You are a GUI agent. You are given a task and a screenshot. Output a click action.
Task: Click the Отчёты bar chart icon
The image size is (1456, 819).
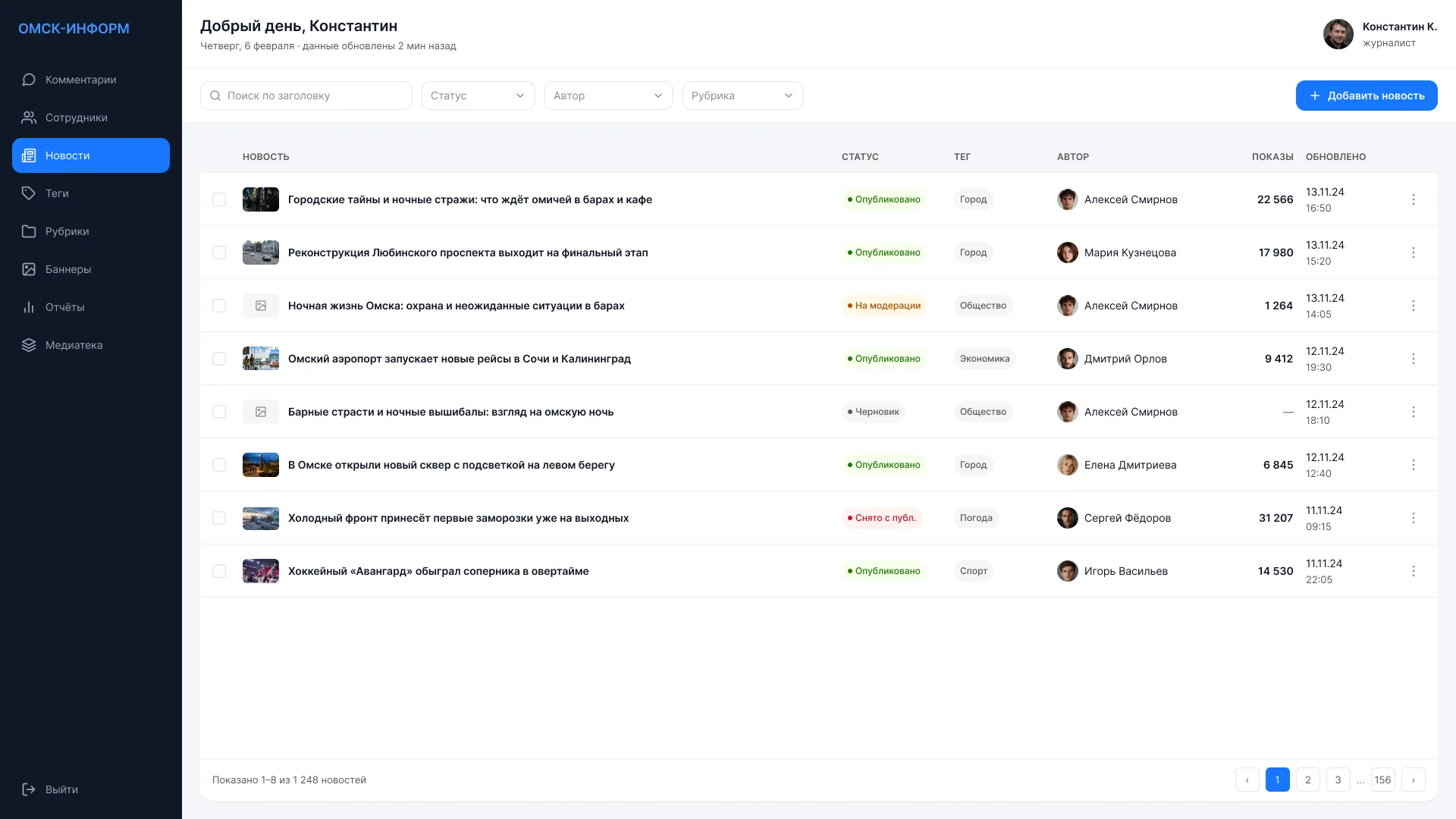coord(29,307)
